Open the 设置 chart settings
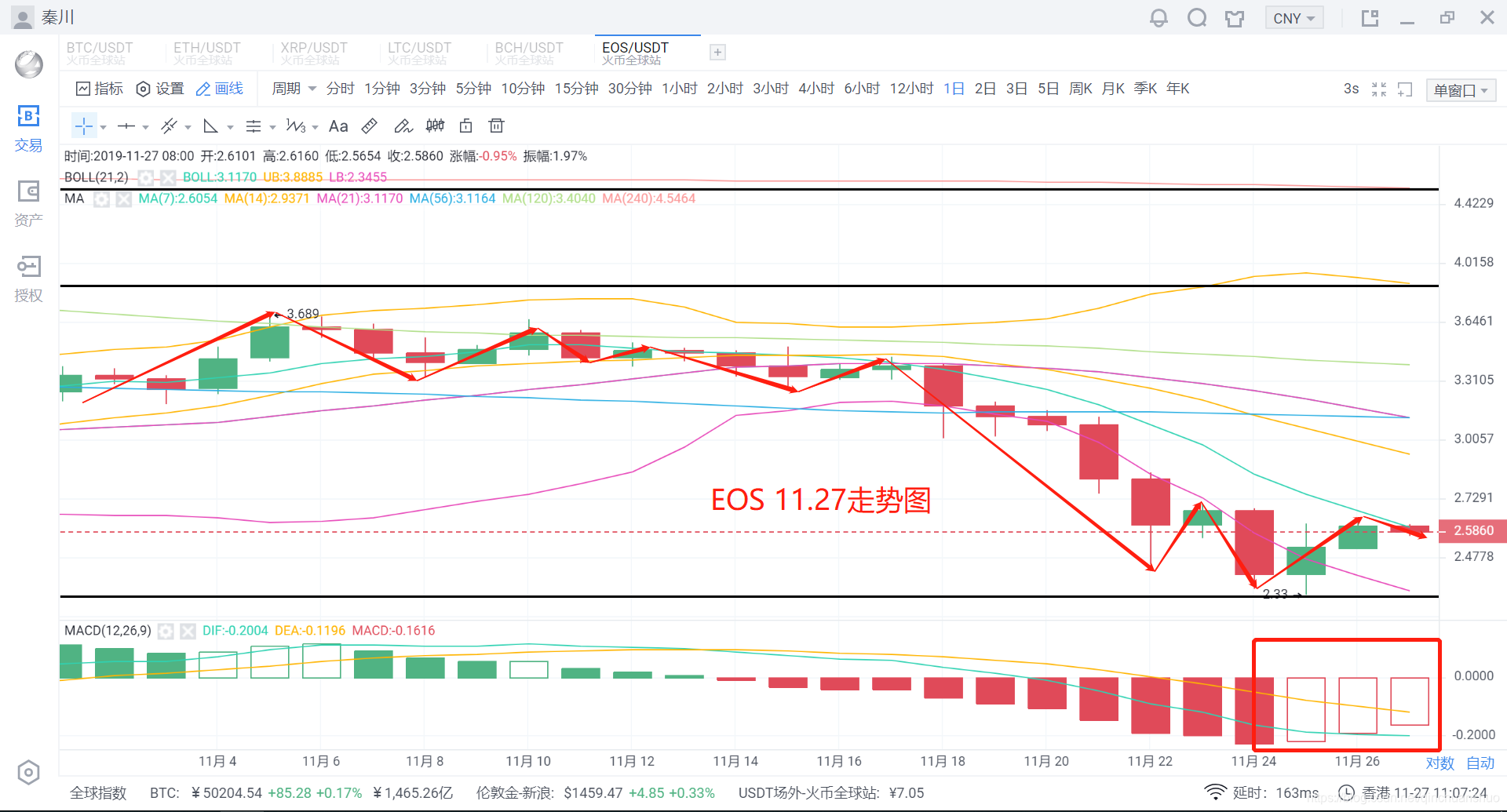 coord(160,89)
